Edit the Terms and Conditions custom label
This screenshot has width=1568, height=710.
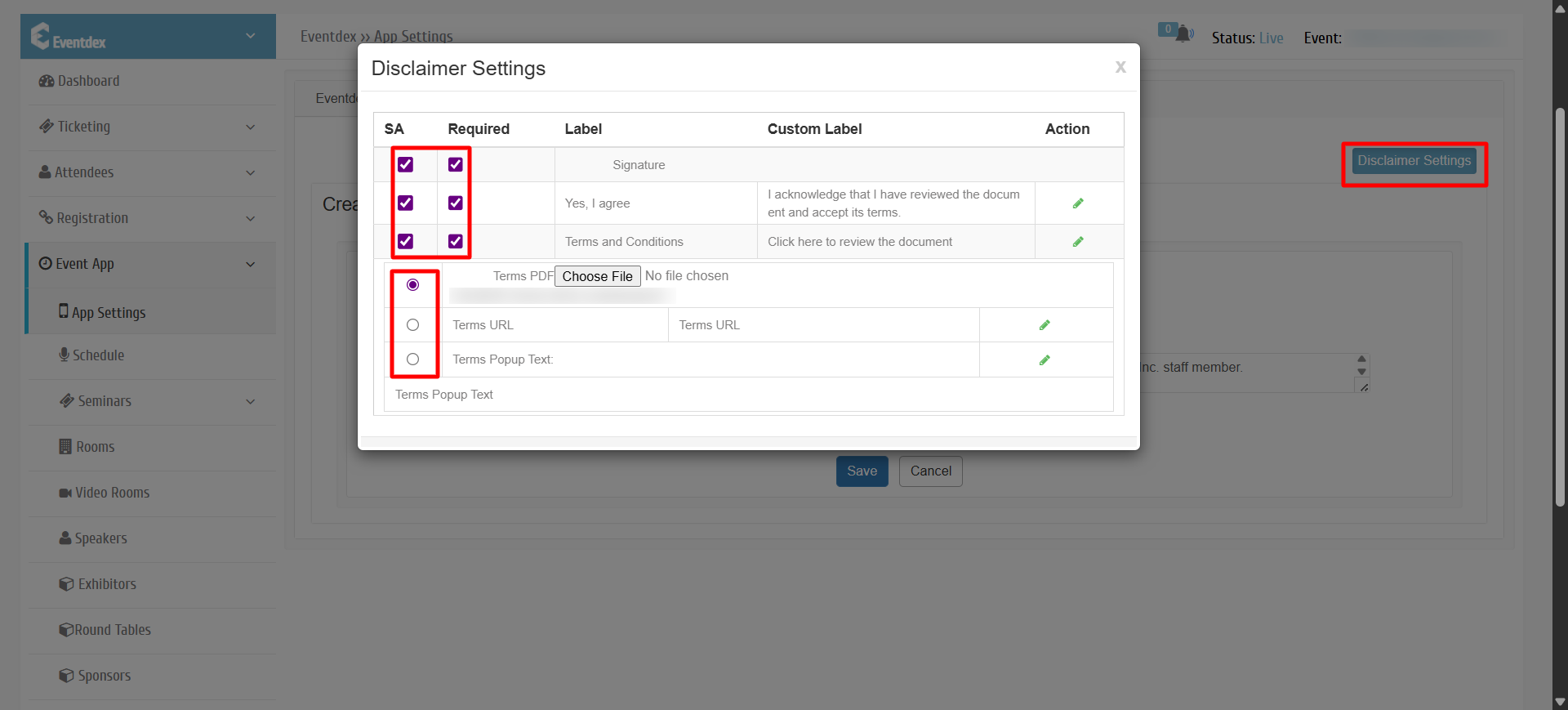click(1078, 242)
